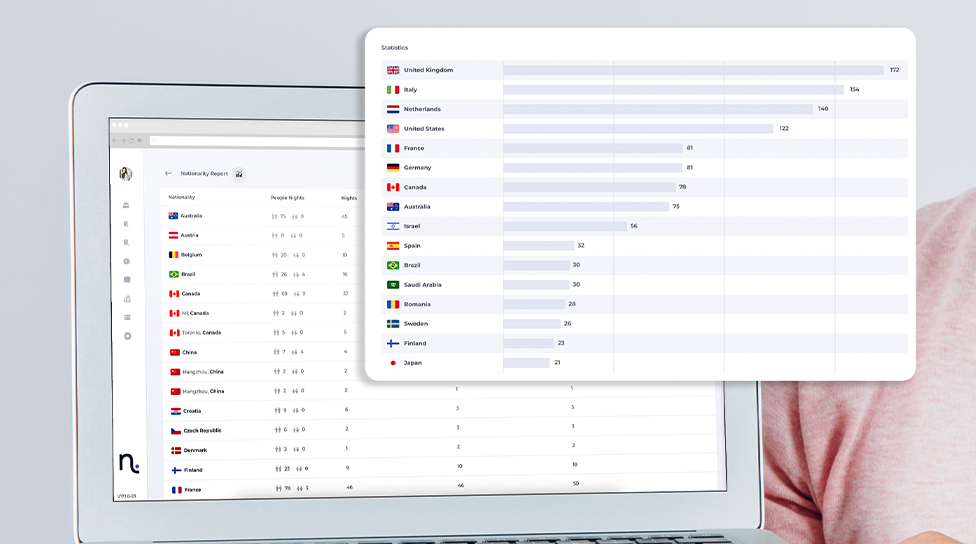Click United States label in Statistics chart
The image size is (976, 544).
tap(424, 129)
